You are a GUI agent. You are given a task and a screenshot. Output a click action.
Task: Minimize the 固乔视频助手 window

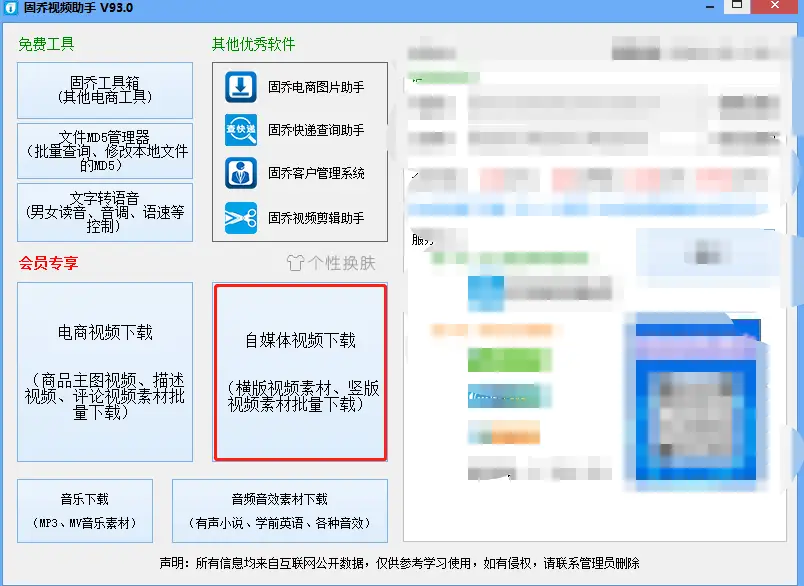(710, 7)
